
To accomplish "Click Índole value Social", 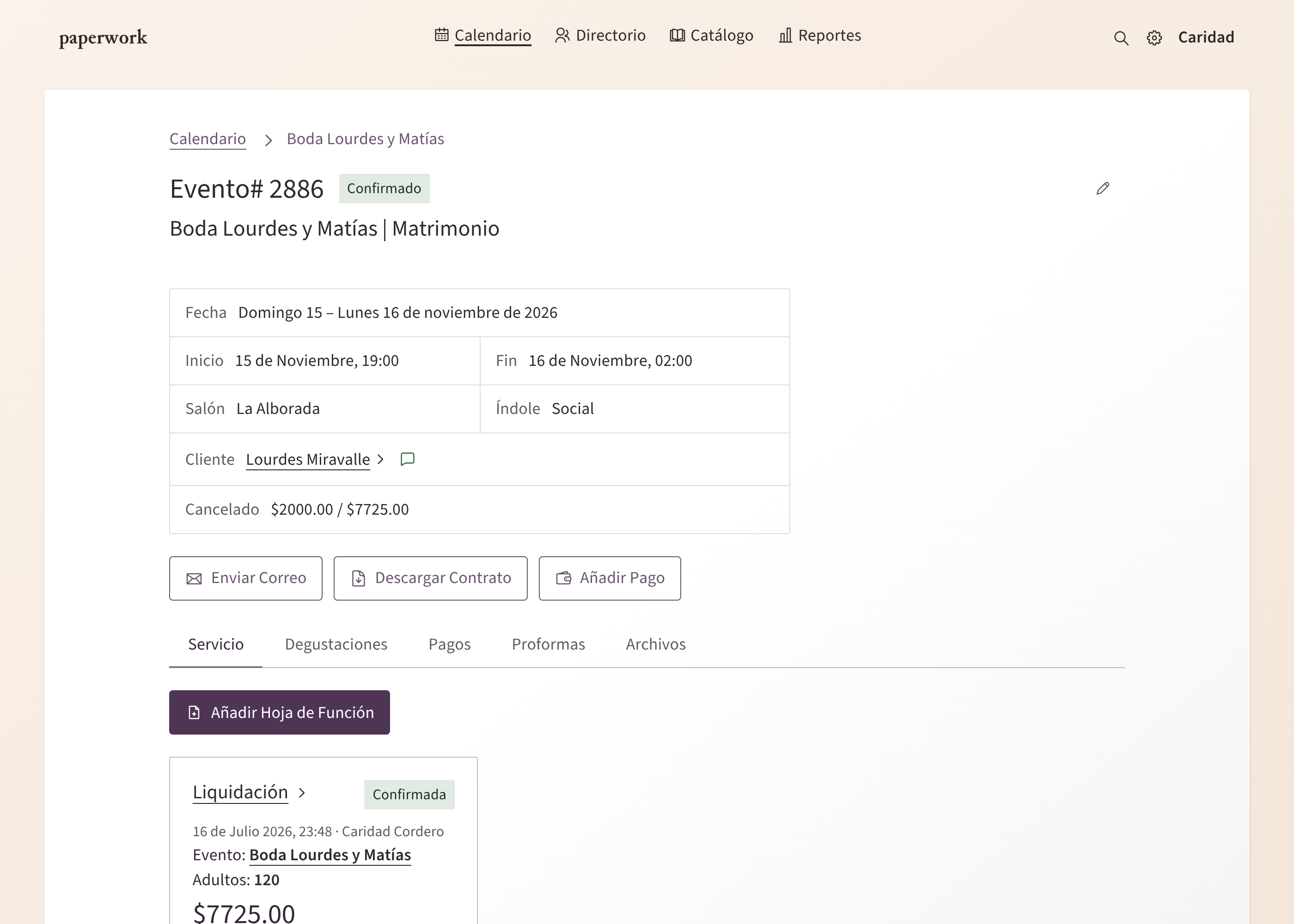I will point(573,409).
